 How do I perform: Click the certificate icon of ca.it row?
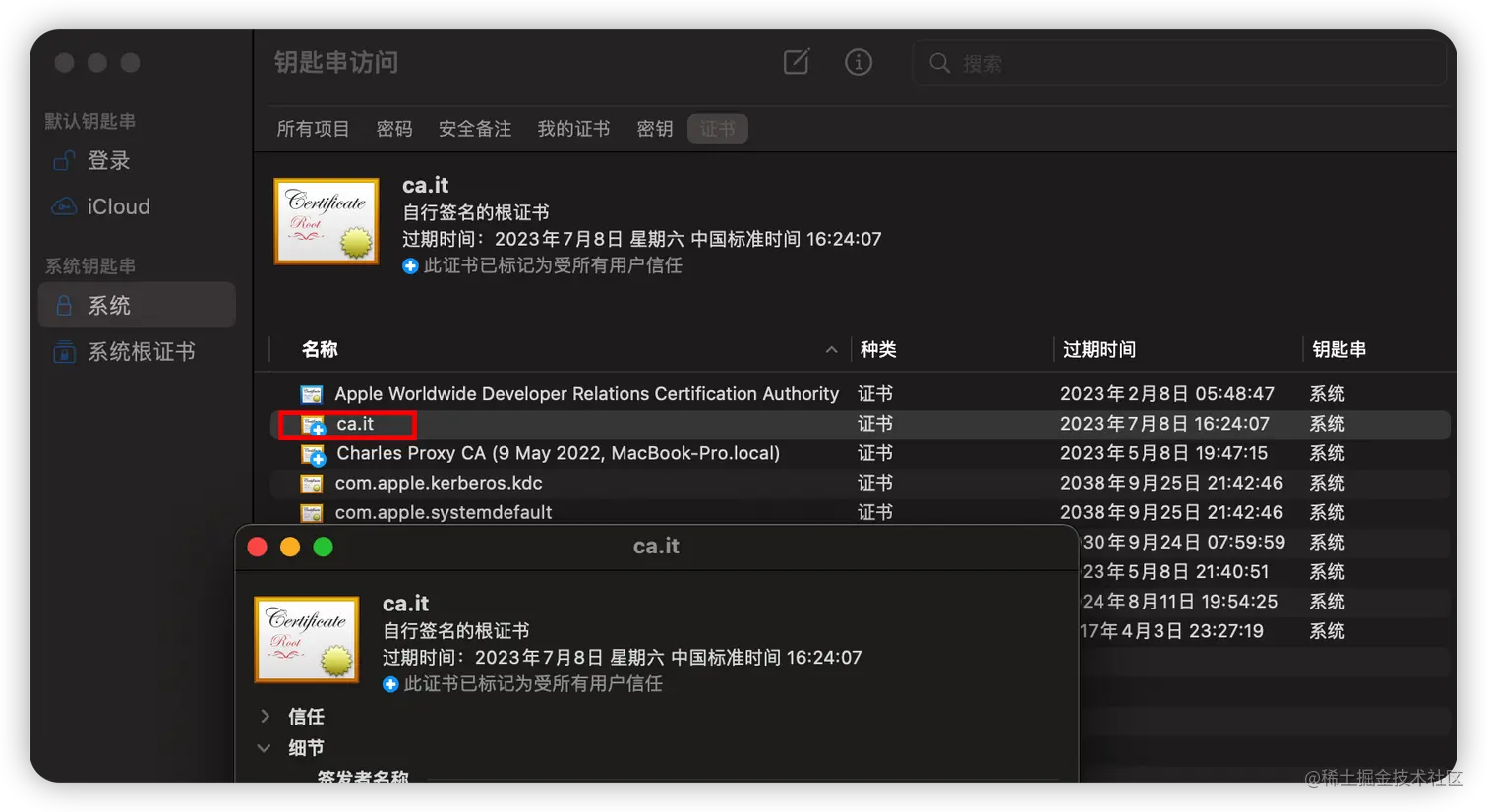pos(313,425)
